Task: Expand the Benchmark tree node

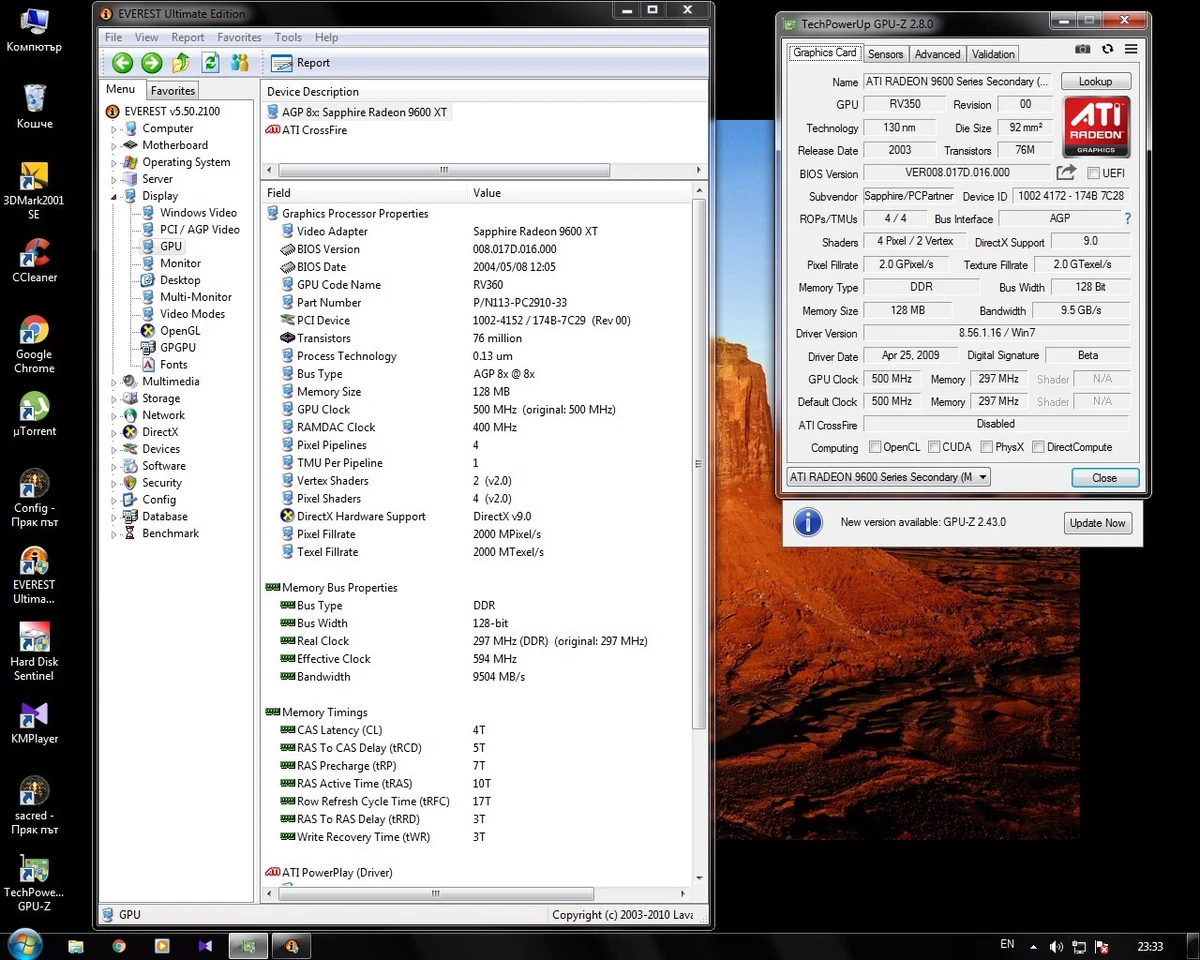Action: click(114, 534)
